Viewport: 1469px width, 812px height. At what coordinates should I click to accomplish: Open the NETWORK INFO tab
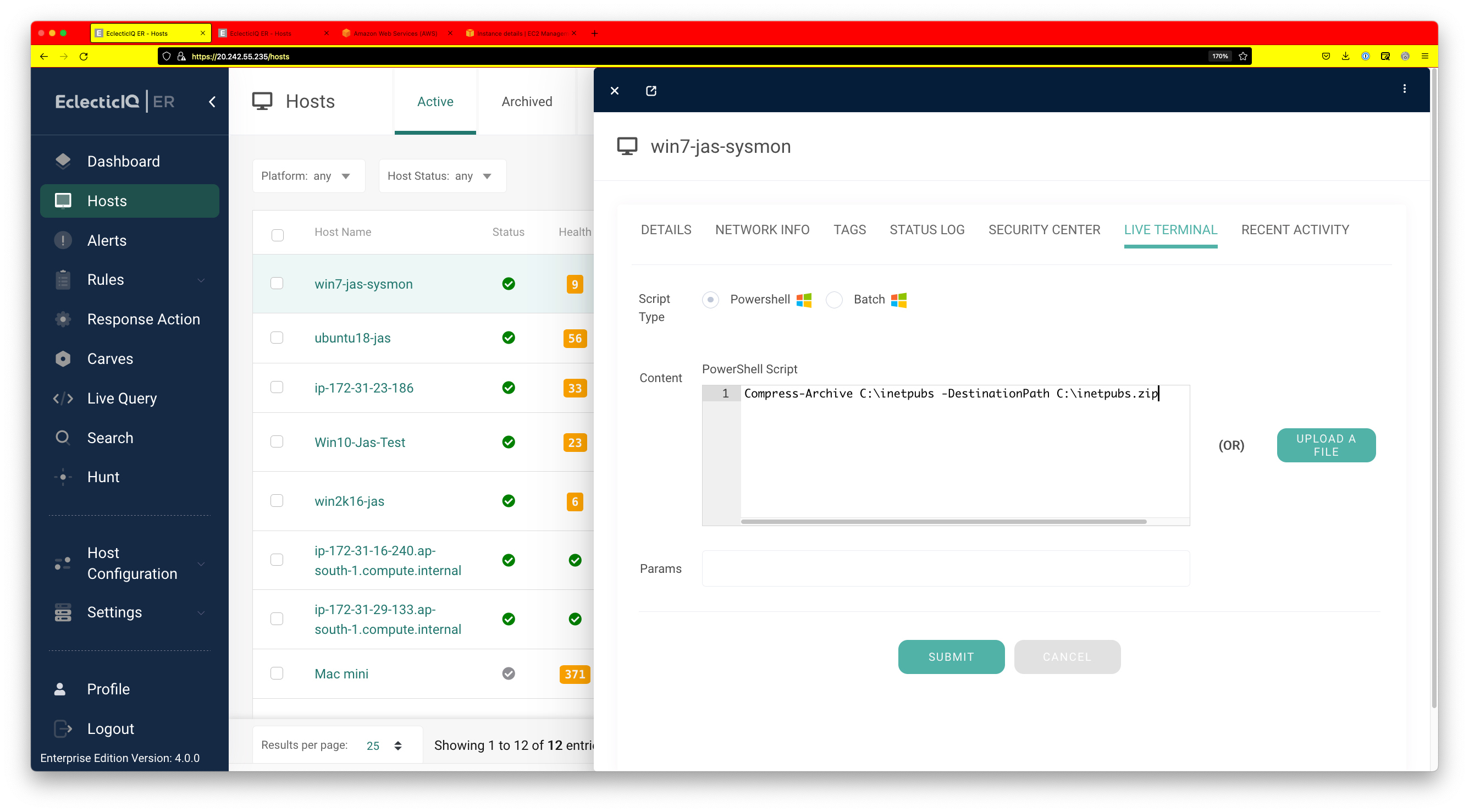click(x=762, y=229)
